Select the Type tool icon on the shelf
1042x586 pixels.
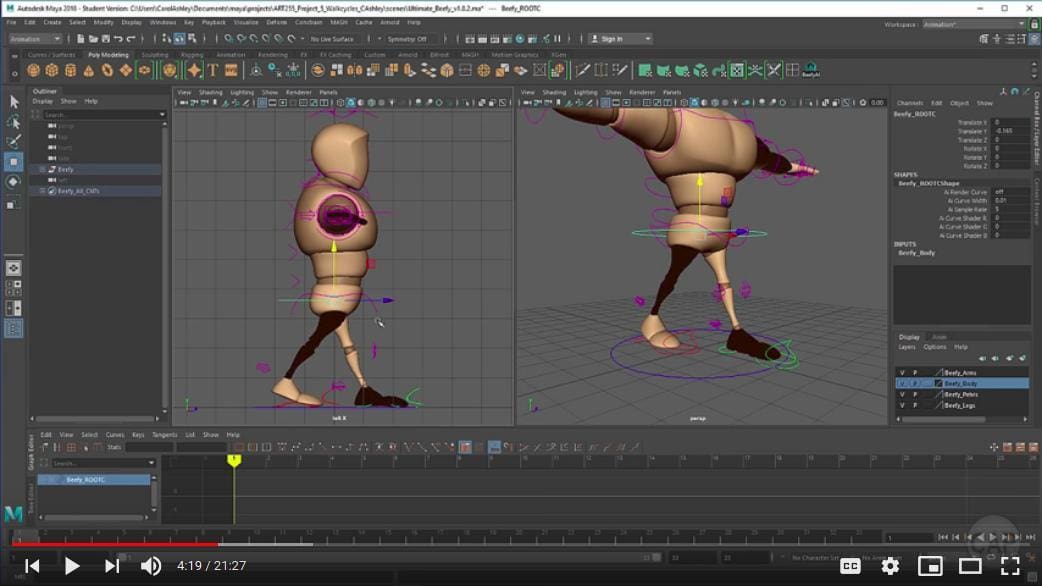coord(212,70)
